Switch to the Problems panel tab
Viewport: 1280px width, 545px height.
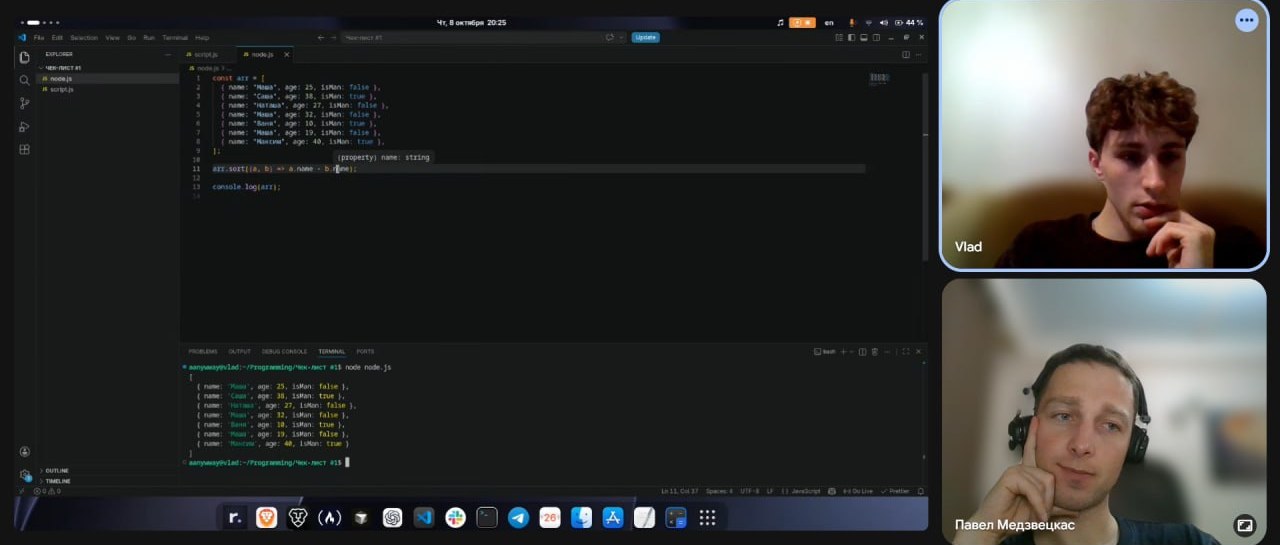[x=203, y=351]
